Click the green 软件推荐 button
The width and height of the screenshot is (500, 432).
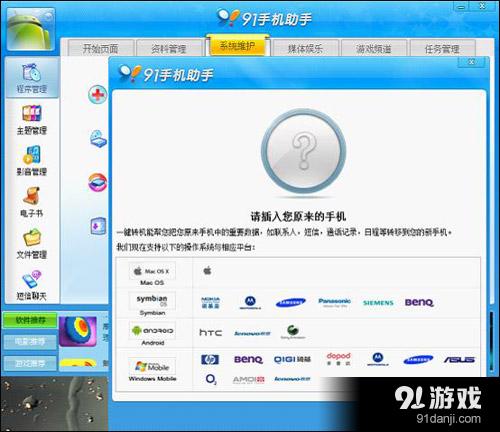coord(30,320)
